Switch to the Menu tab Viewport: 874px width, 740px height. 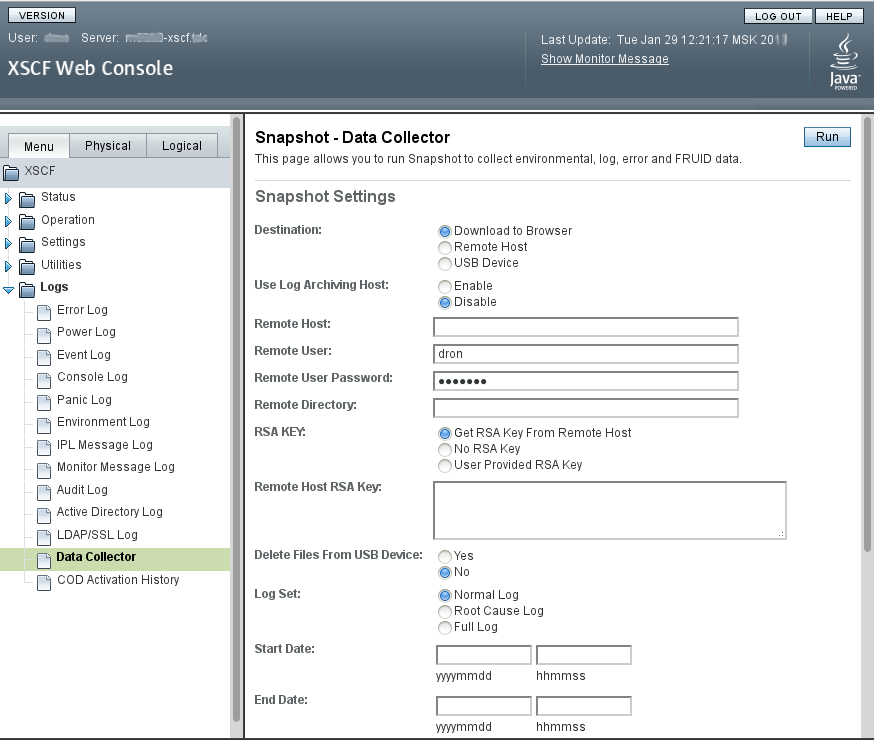tap(38, 146)
